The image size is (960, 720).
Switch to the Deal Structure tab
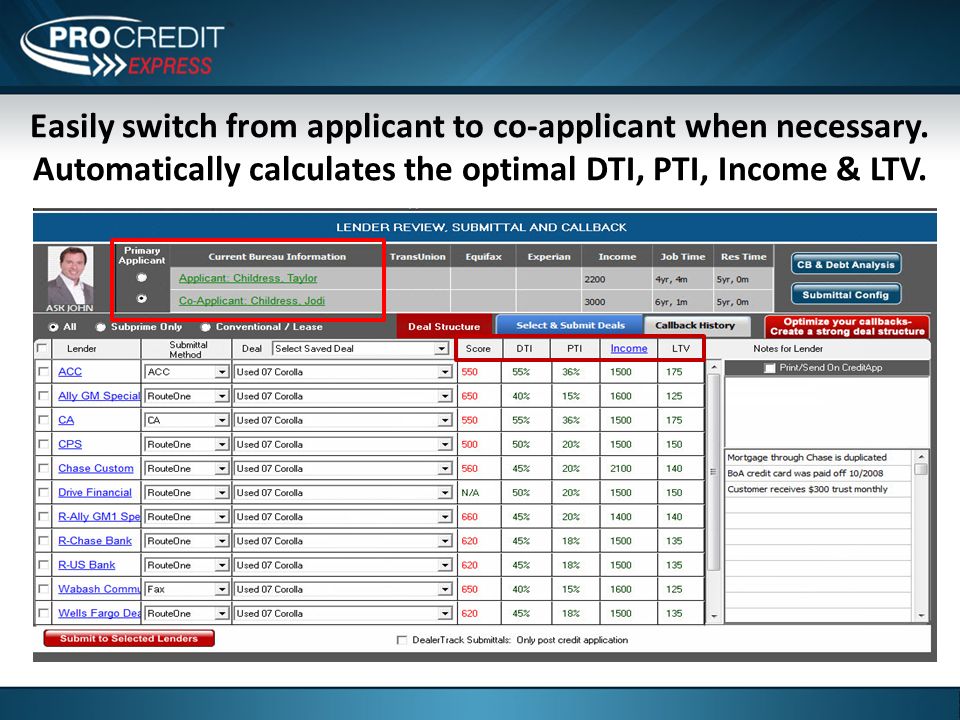[444, 326]
